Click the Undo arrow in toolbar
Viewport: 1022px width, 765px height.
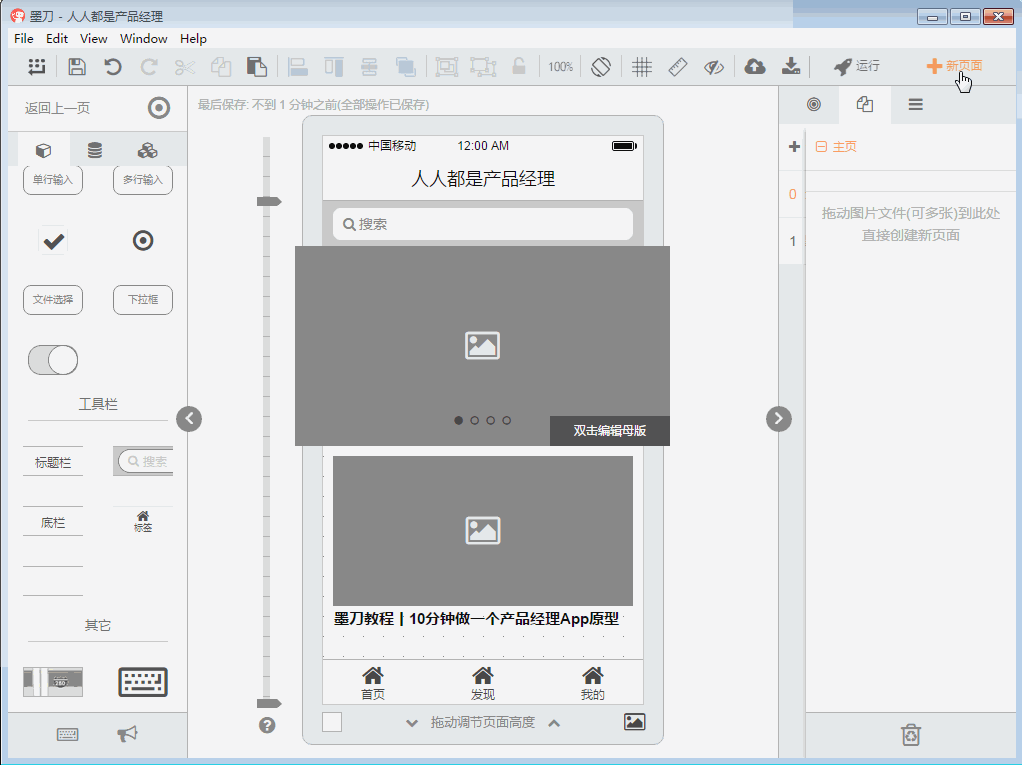(113, 67)
